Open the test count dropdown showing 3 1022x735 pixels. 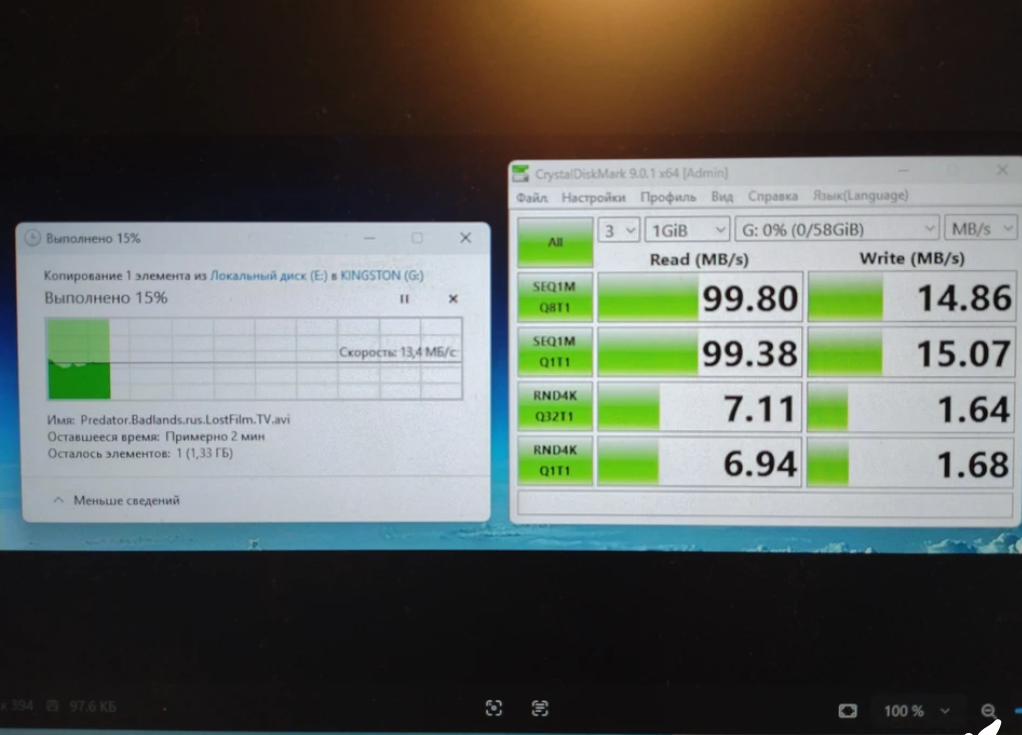pyautogui.click(x=619, y=230)
